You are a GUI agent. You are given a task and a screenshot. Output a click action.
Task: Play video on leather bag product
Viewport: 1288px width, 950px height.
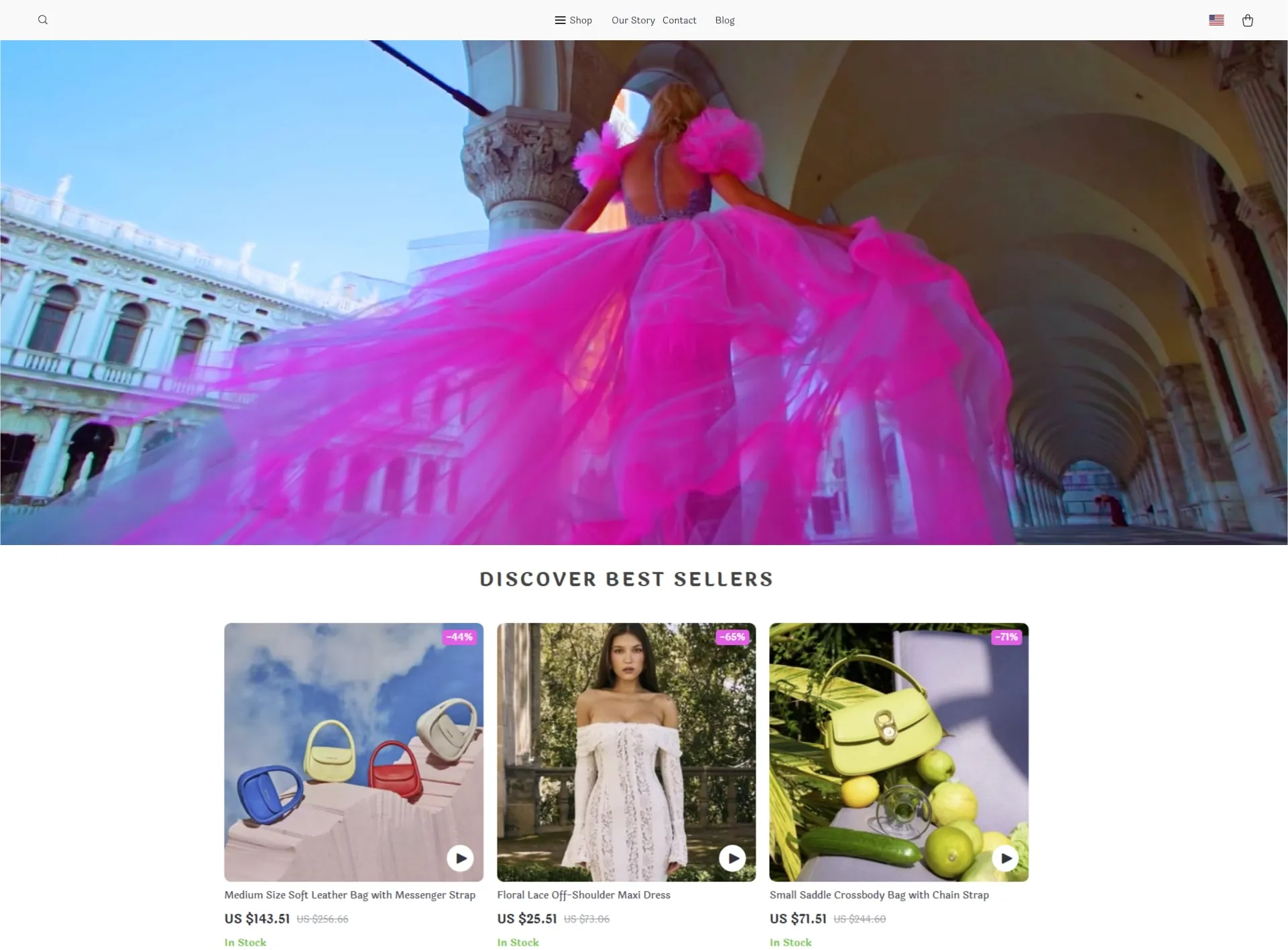click(460, 858)
